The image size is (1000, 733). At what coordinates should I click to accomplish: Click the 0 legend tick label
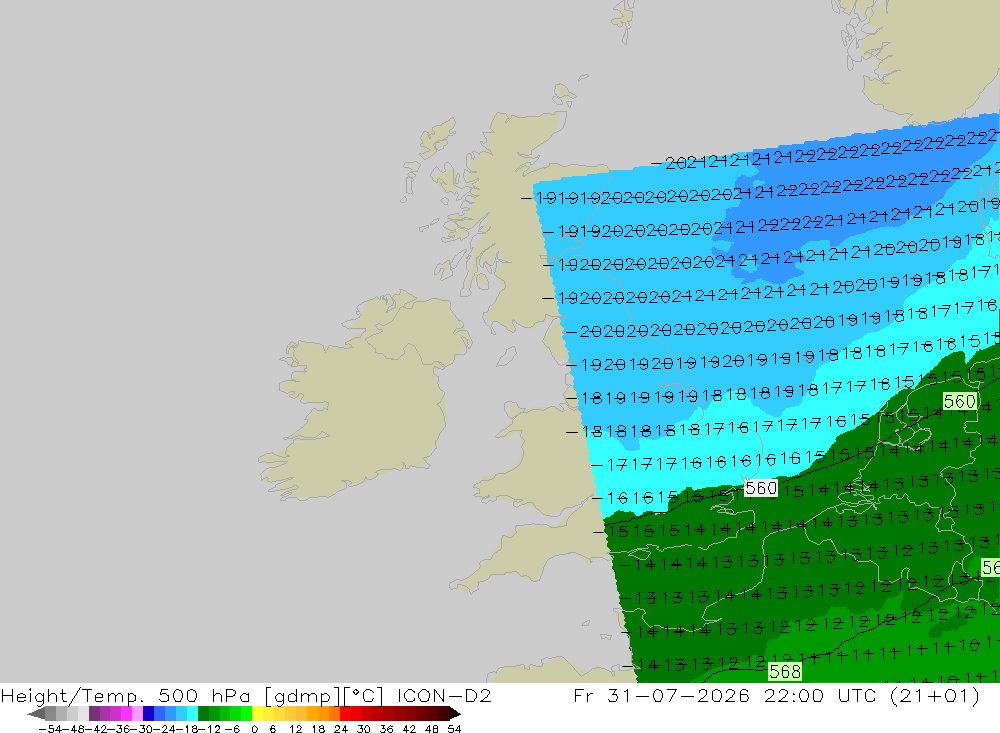point(255,729)
